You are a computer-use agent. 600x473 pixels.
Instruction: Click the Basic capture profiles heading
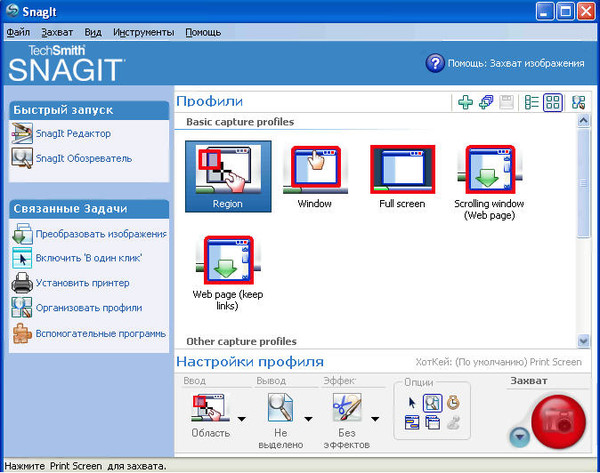[x=240, y=122]
